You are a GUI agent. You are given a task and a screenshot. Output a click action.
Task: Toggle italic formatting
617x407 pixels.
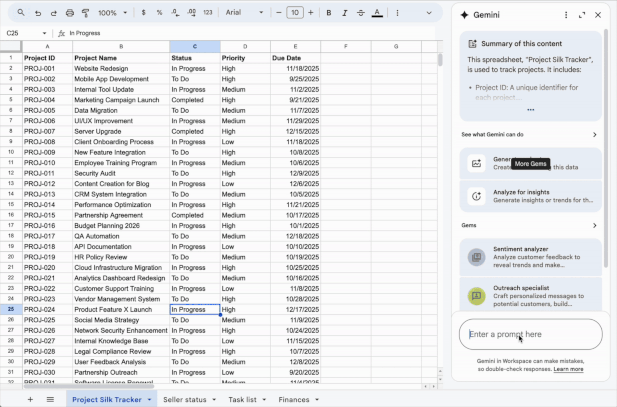(x=344, y=13)
